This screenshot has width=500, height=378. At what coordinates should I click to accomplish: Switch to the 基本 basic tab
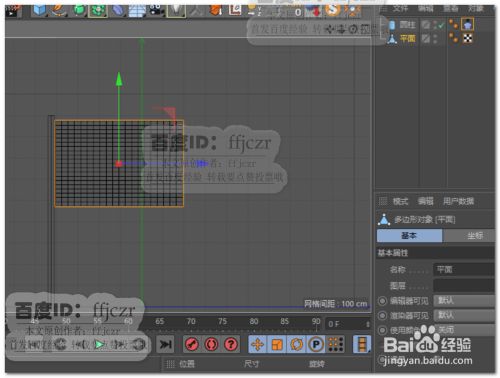click(409, 236)
